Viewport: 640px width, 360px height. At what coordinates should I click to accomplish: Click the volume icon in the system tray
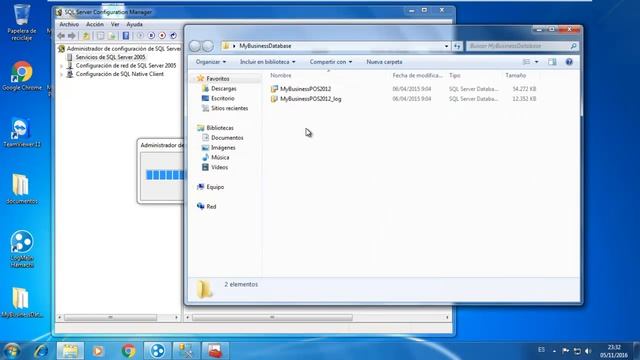588,351
